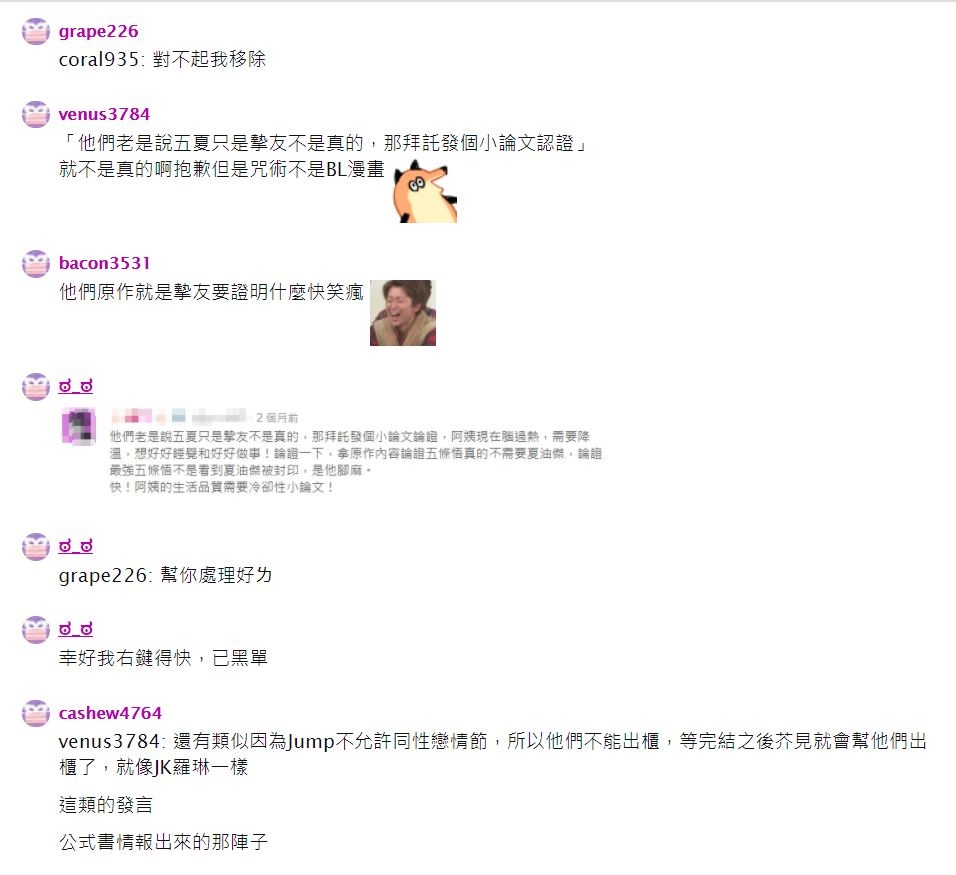
Task: Click avatar beside 幫你處理好ㄌ comment
Action: coord(36,547)
